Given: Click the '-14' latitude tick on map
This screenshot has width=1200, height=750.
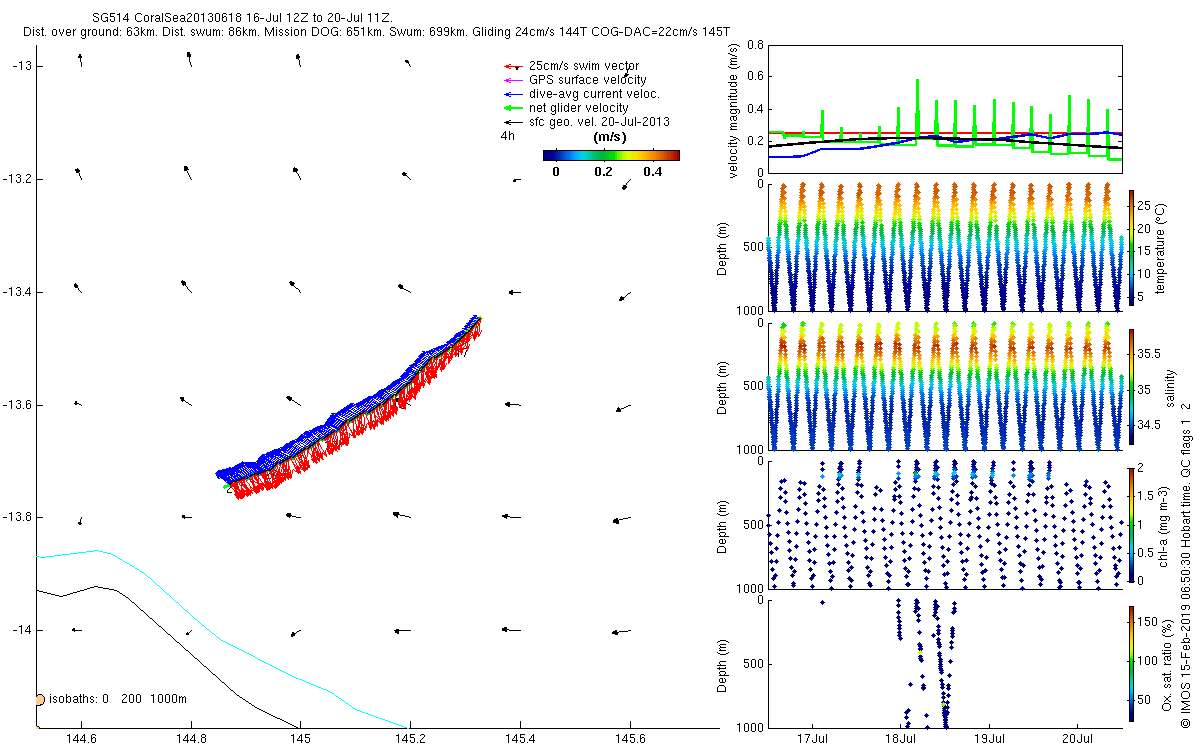Looking at the screenshot, I should tap(22, 630).
